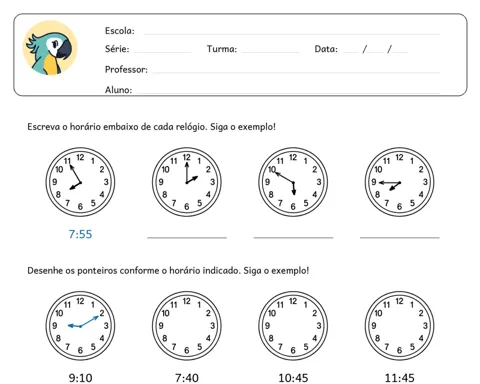Select the Série blank field
Screen dimensions: 480x384
click(163, 52)
